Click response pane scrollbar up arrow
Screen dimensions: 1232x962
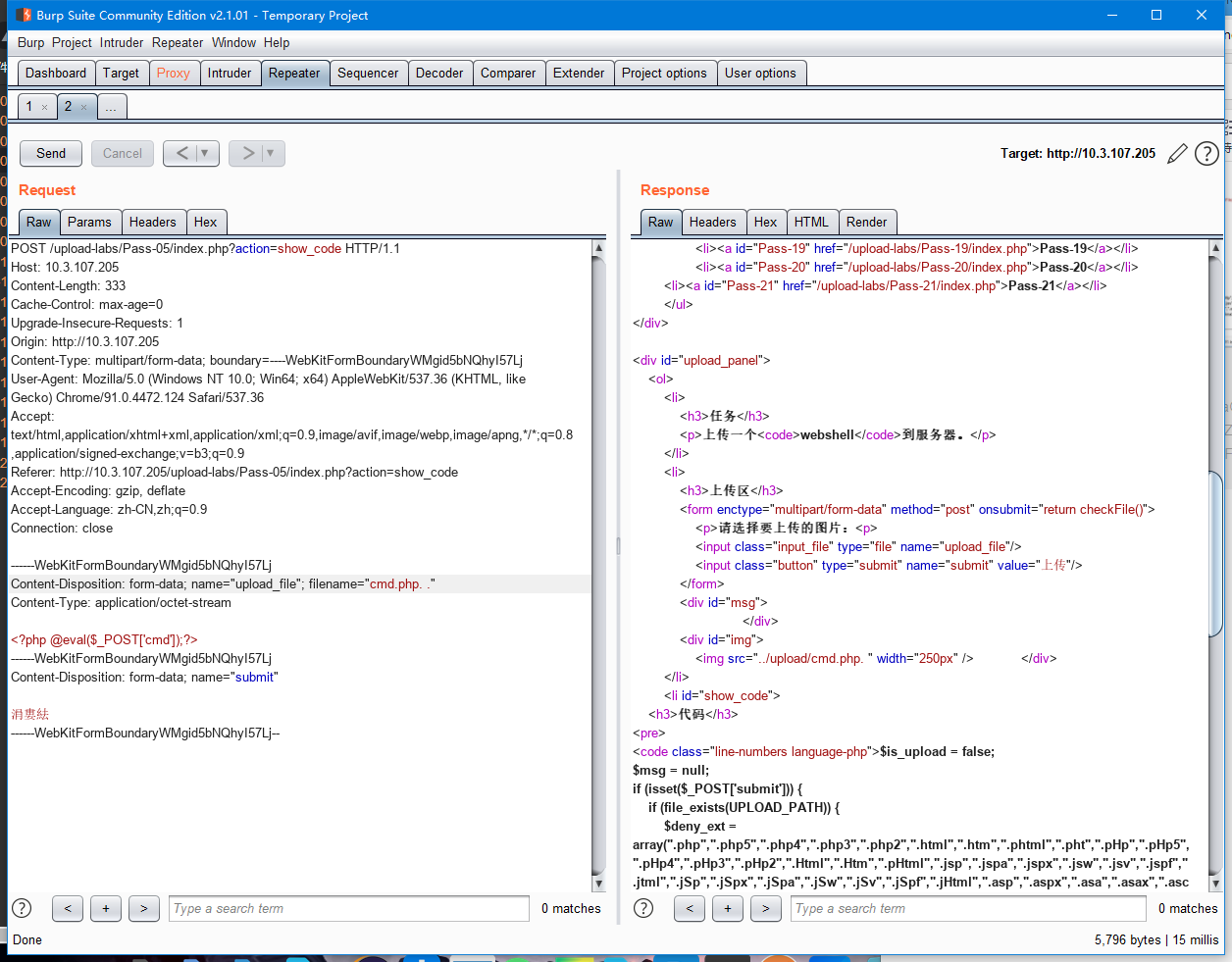(x=1216, y=248)
